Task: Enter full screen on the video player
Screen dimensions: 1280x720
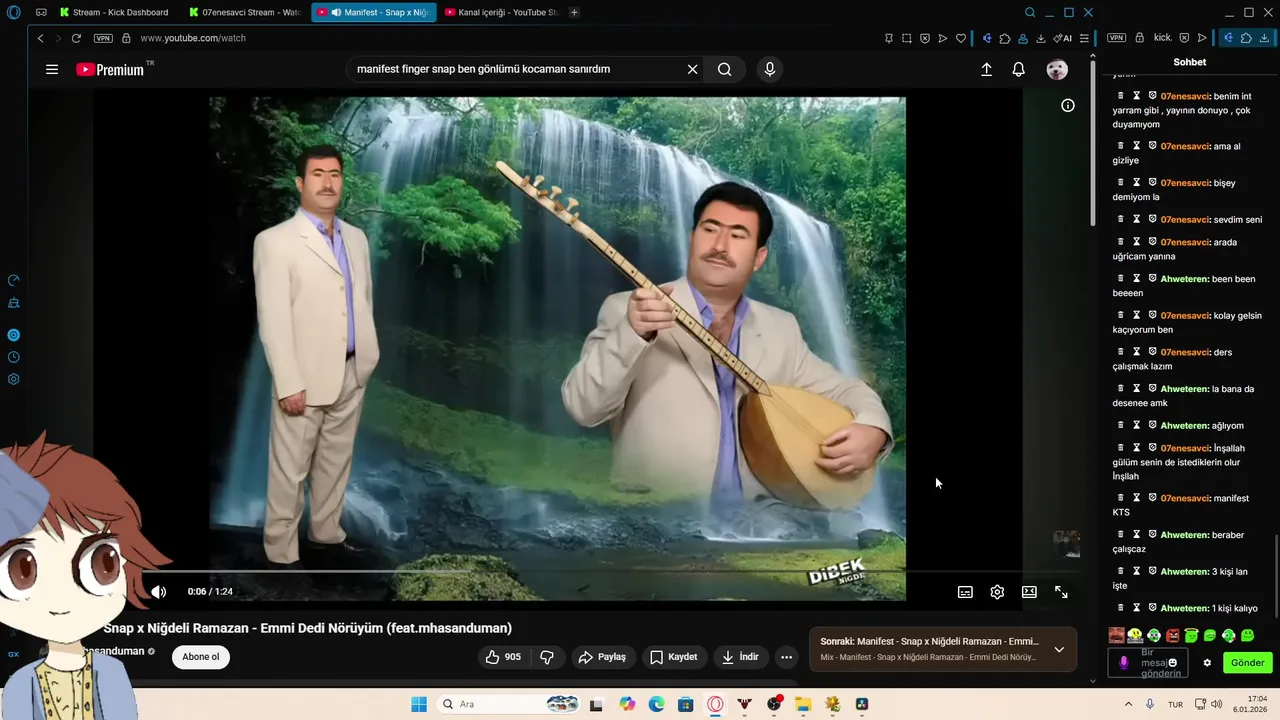Action: tap(1061, 592)
